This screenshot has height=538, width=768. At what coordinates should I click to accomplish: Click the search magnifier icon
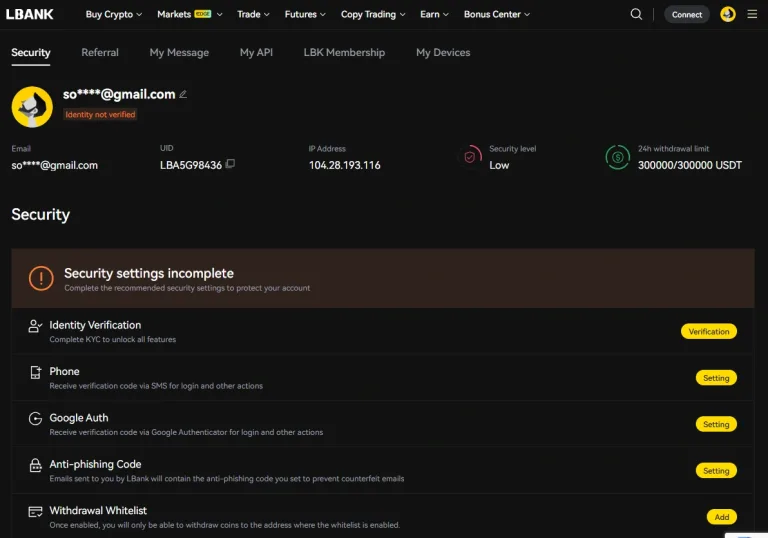(637, 14)
